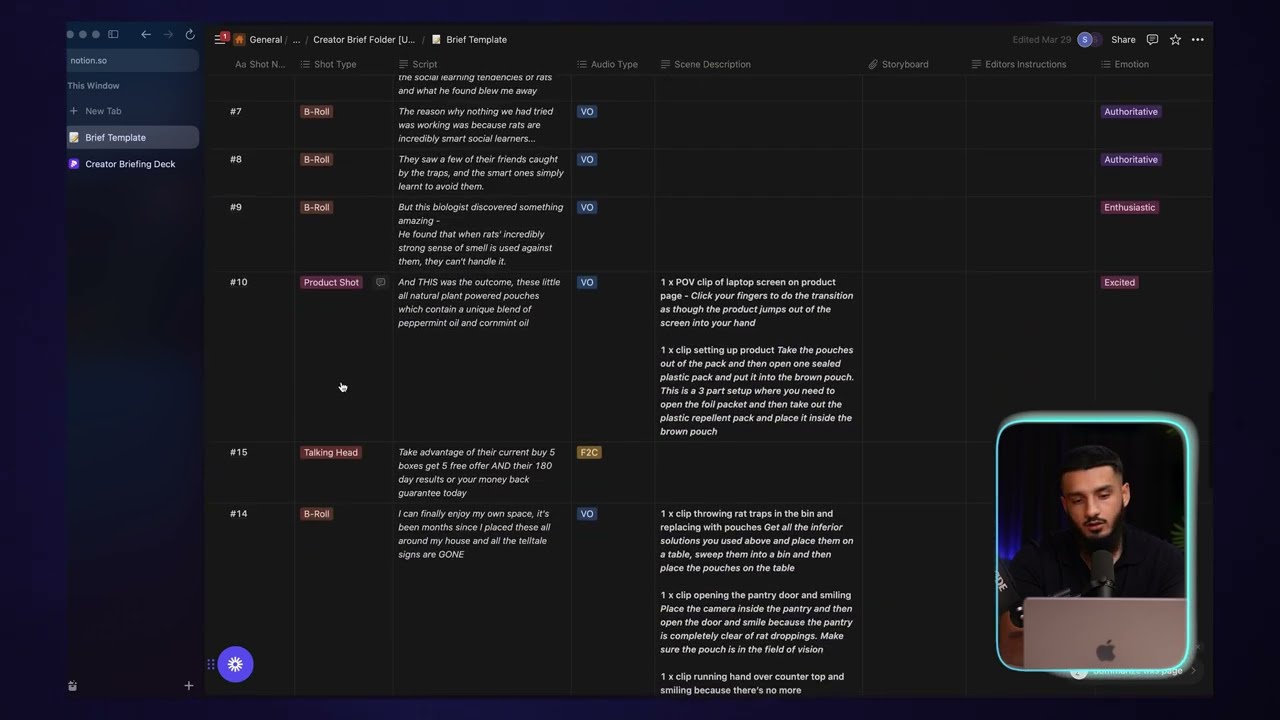
Task: Open the three-dot page options menu
Action: (x=1198, y=40)
